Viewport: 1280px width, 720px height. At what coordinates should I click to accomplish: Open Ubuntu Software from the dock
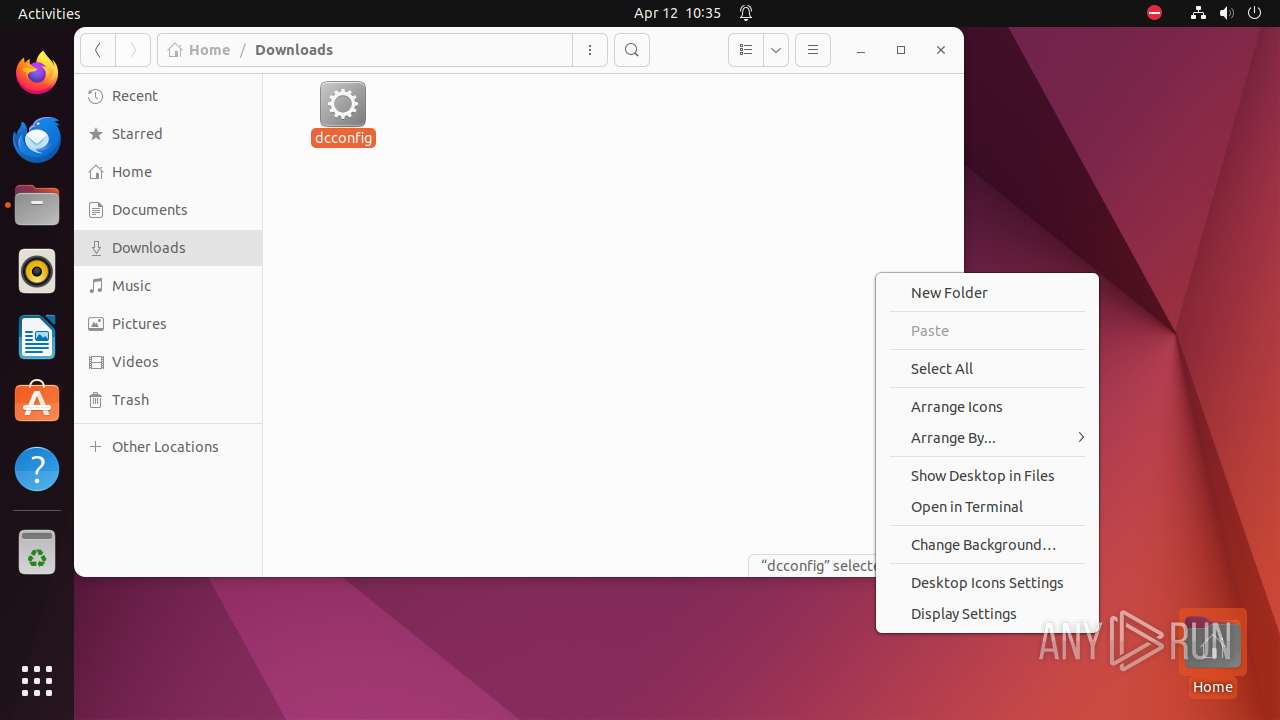coord(37,403)
